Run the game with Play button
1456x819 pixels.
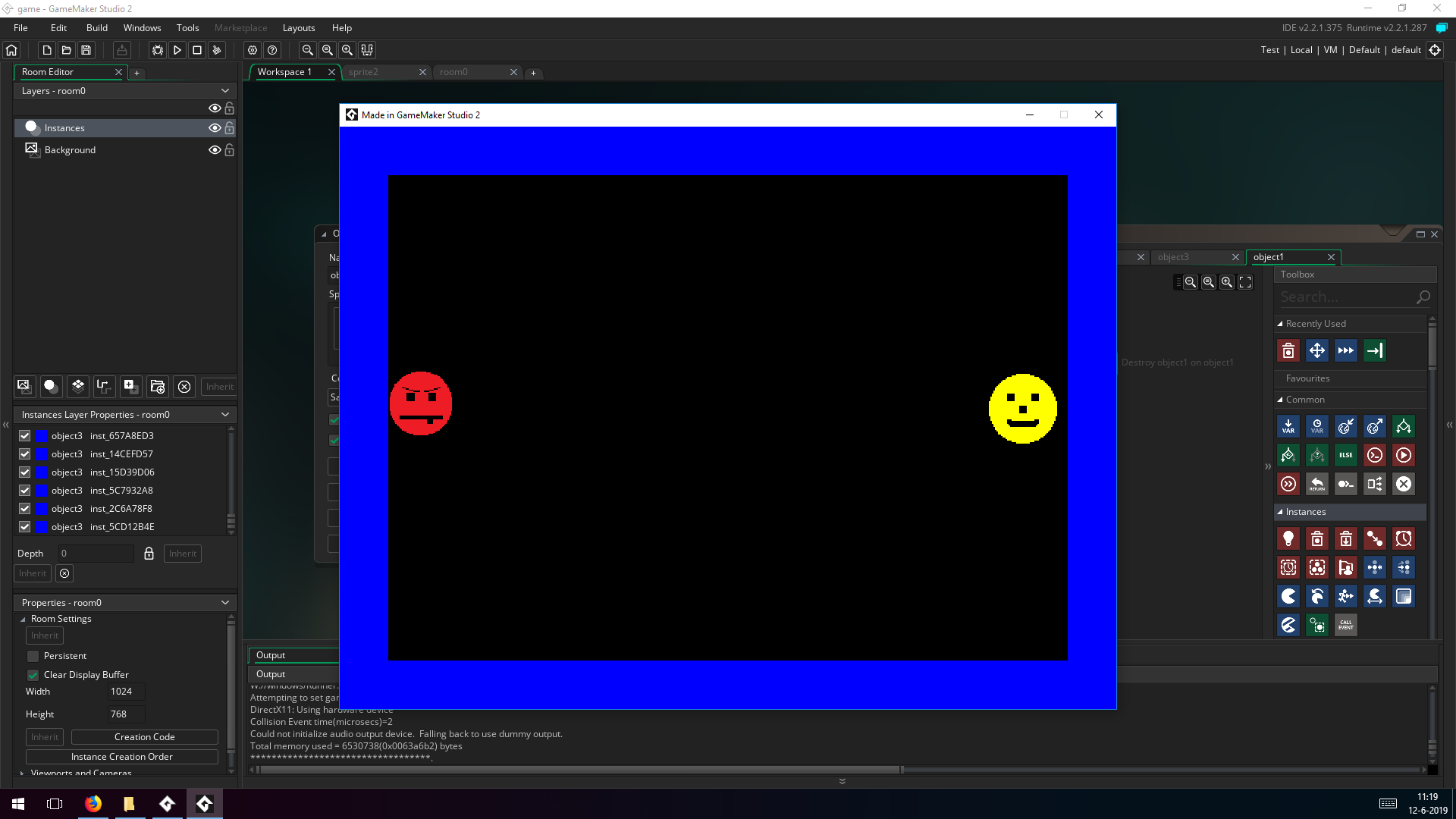click(177, 50)
